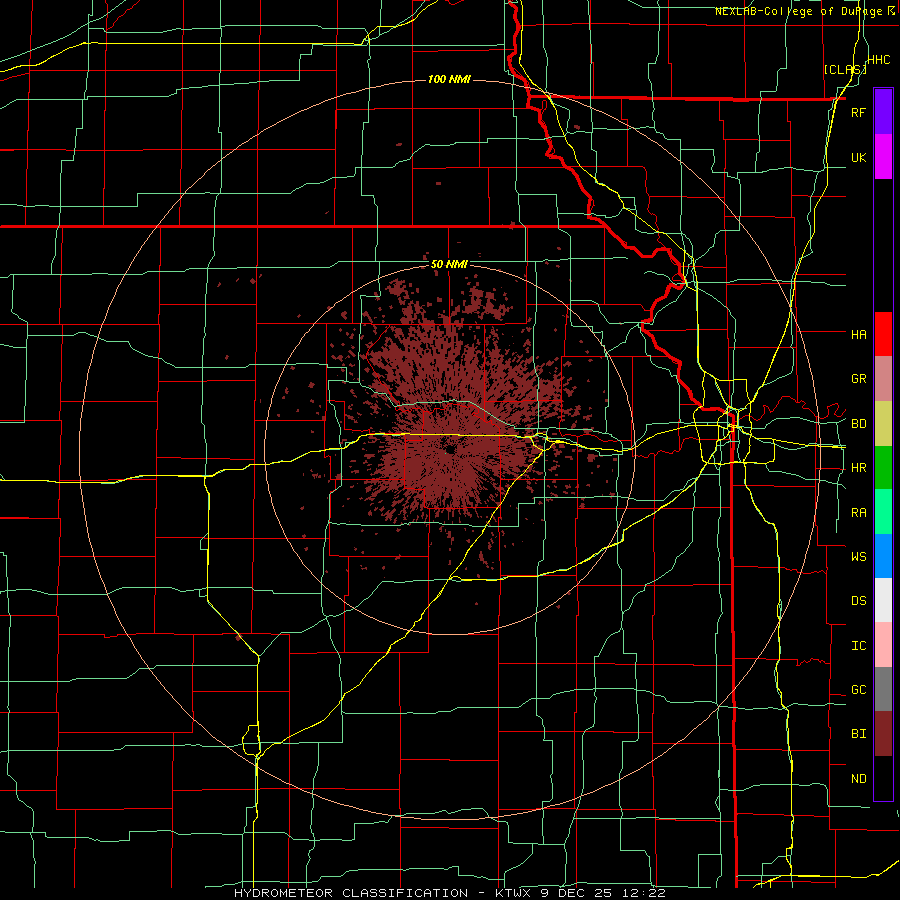Click the brown BI legend color swatch
Screen dimensions: 900x900
[x=883, y=734]
